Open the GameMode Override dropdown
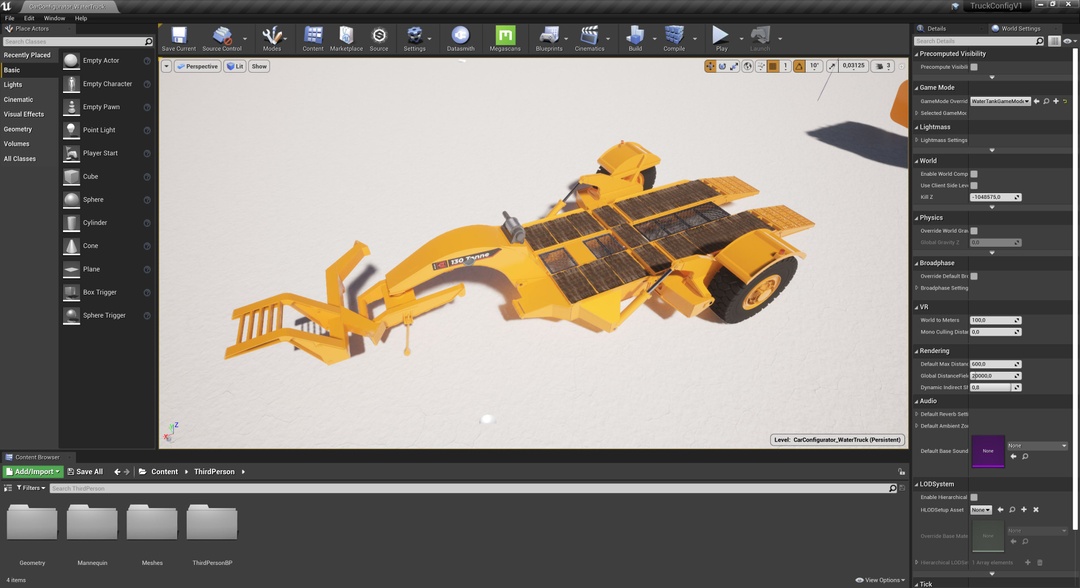The image size is (1080, 588). pos(1000,101)
